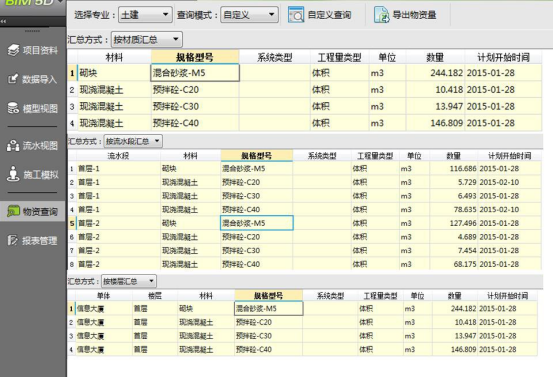Open 模型视图 sidebar icon

click(x=13, y=108)
